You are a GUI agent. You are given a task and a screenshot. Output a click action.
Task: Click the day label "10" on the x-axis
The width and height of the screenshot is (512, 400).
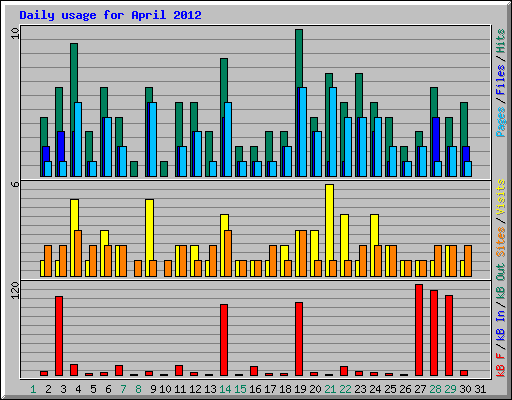point(165,389)
